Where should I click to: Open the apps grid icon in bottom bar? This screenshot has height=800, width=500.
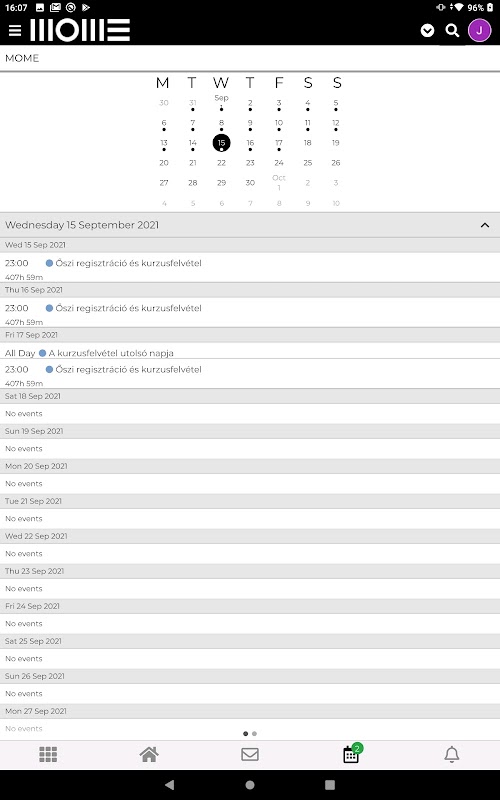(x=48, y=754)
